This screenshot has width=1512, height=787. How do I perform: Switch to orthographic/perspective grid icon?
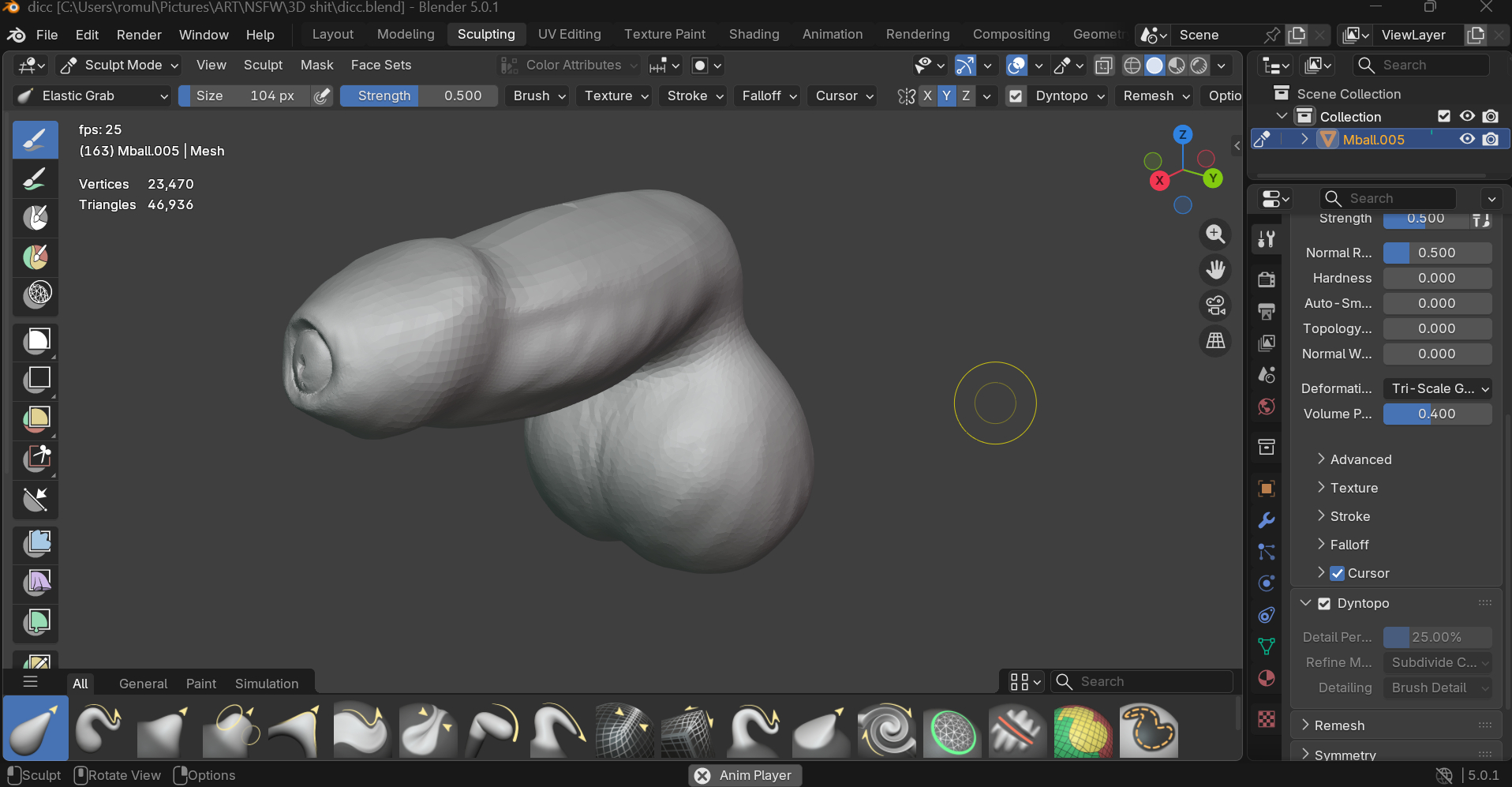pyautogui.click(x=1215, y=341)
